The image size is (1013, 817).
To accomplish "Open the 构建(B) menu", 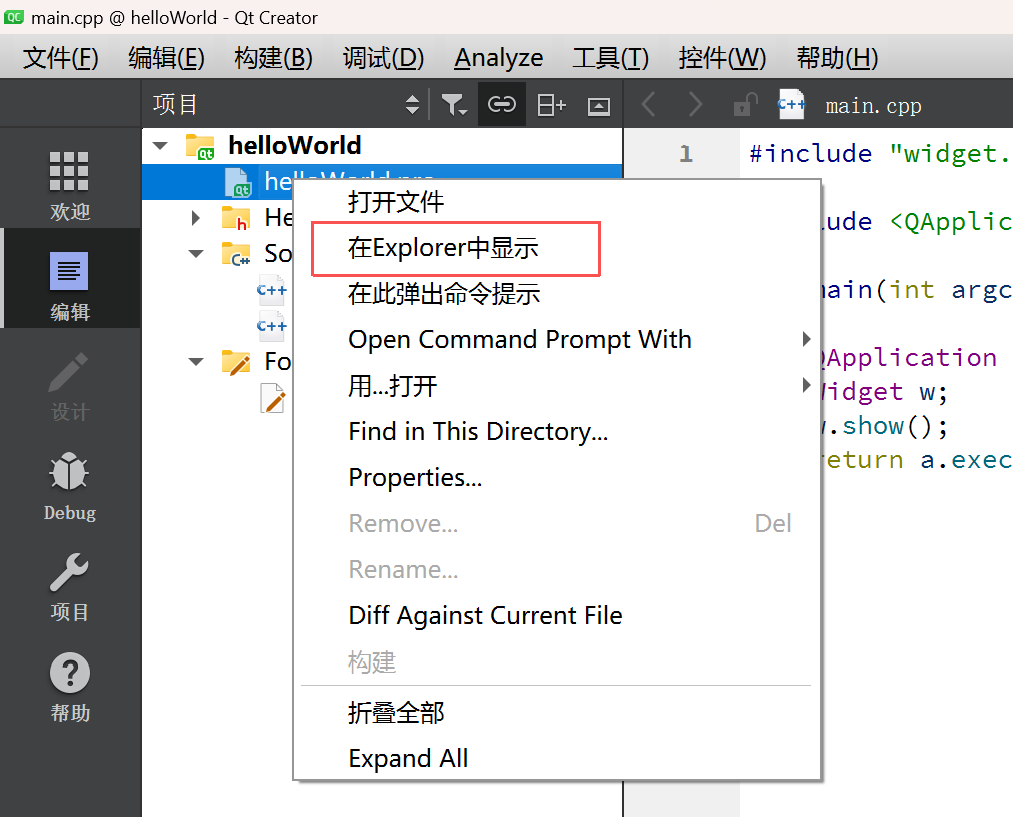I will coord(273,58).
